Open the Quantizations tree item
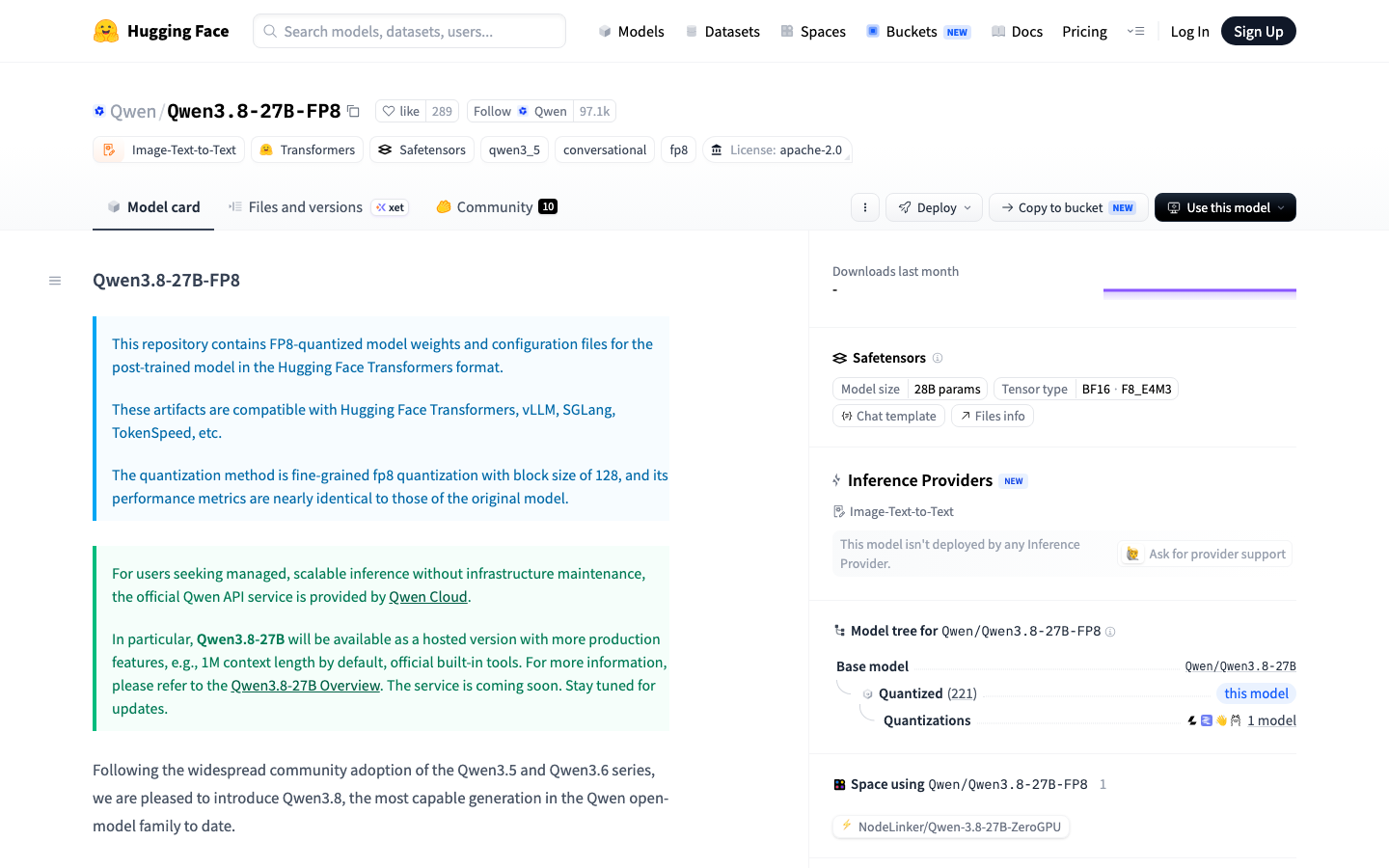Viewport: 1389px width, 868px height. pos(927,720)
